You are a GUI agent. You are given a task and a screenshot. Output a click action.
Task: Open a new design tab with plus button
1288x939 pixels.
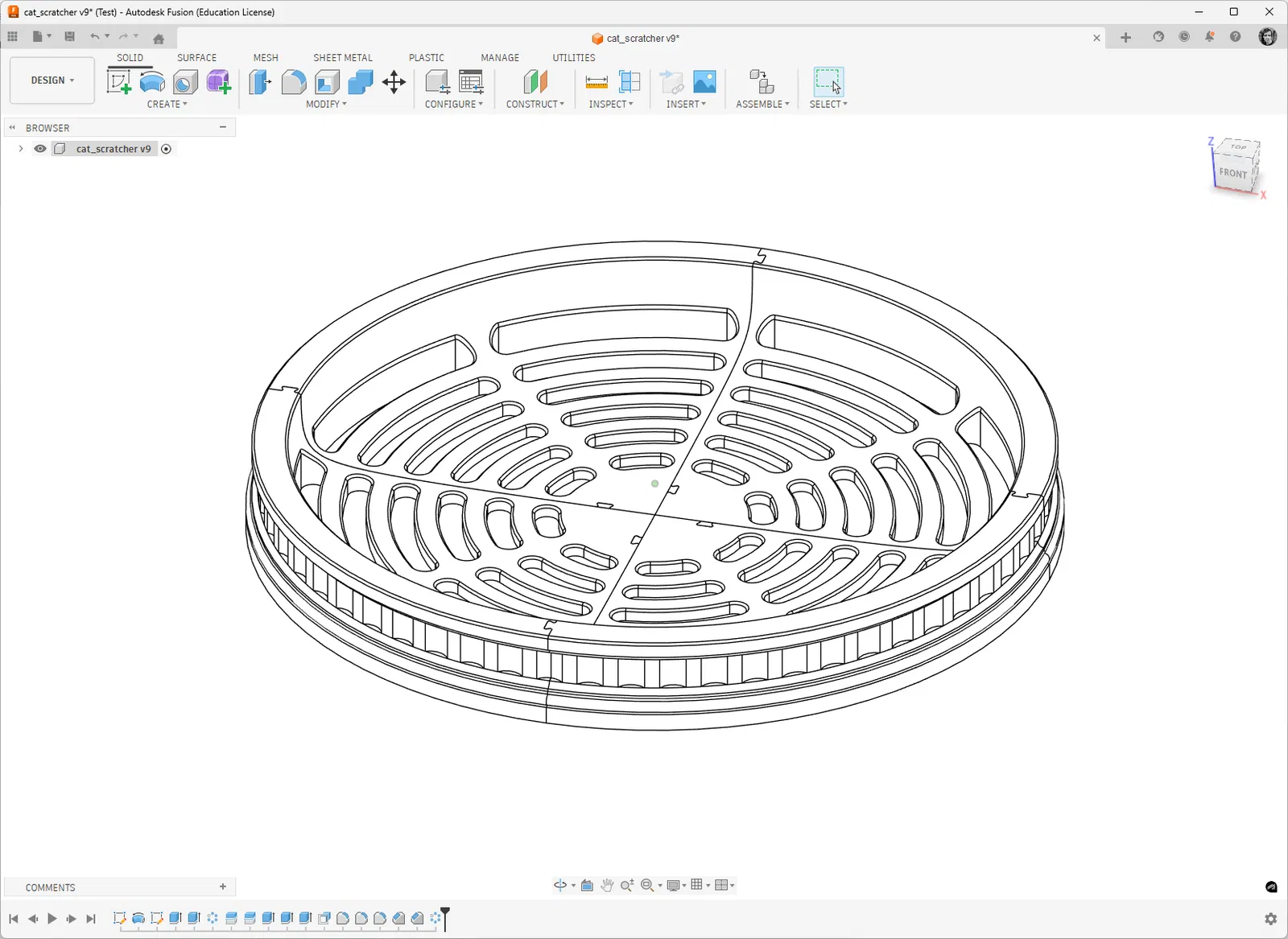click(x=1125, y=38)
